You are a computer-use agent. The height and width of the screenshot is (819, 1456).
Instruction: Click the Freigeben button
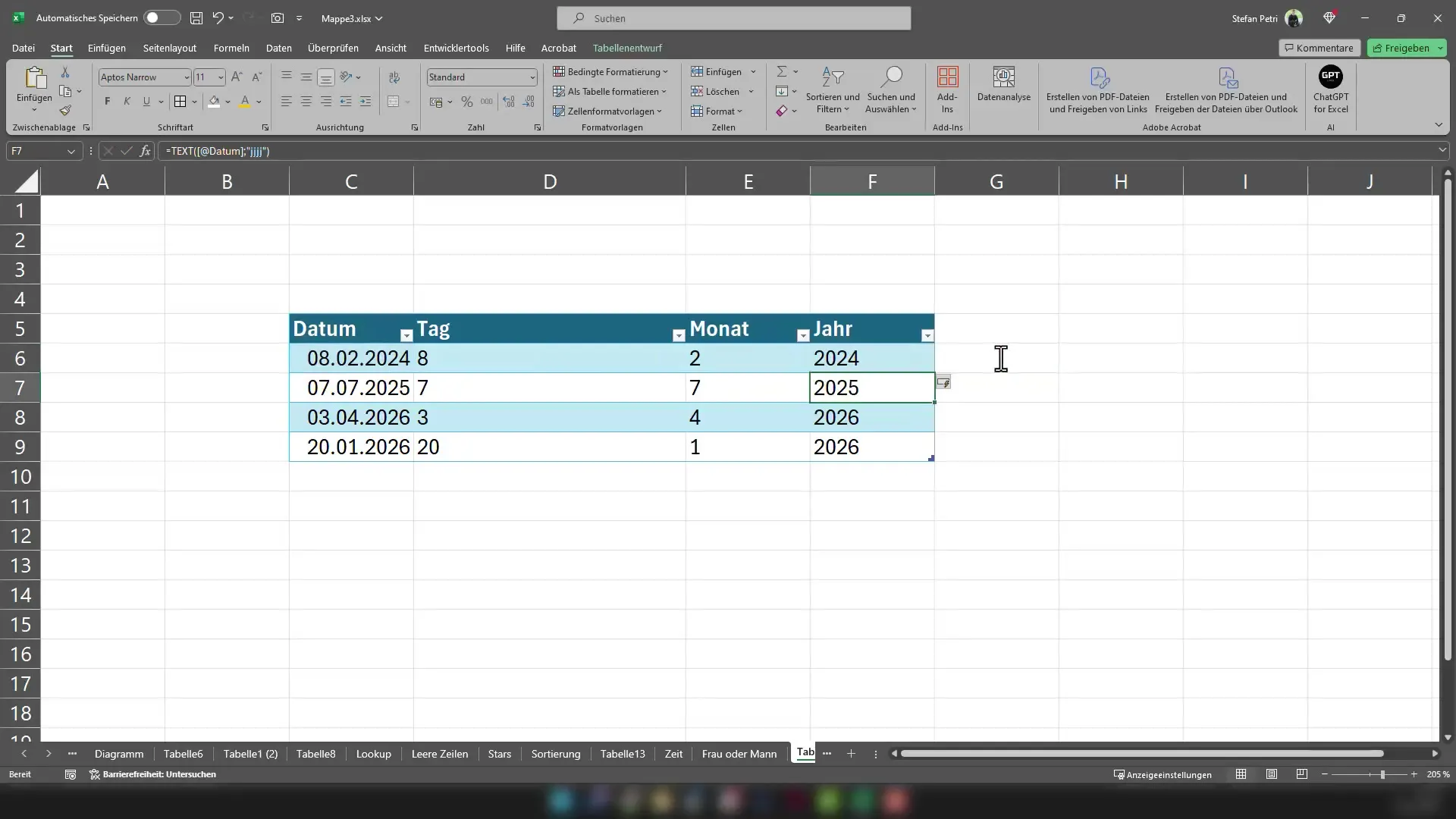pos(1405,47)
